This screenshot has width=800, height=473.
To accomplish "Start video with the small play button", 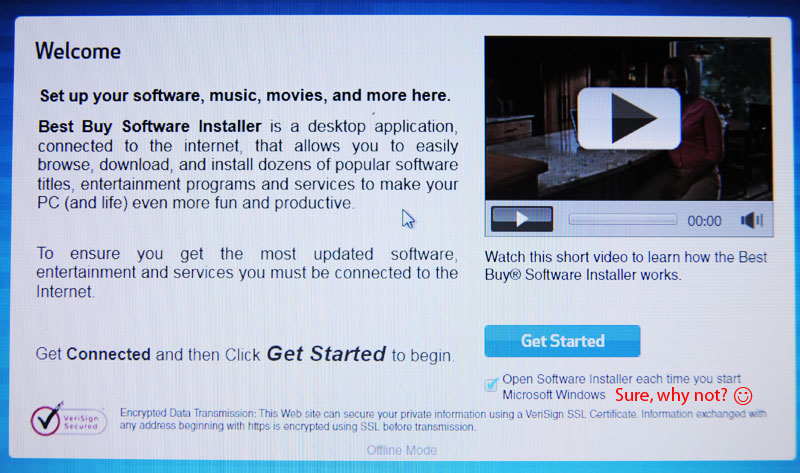I will (521, 219).
